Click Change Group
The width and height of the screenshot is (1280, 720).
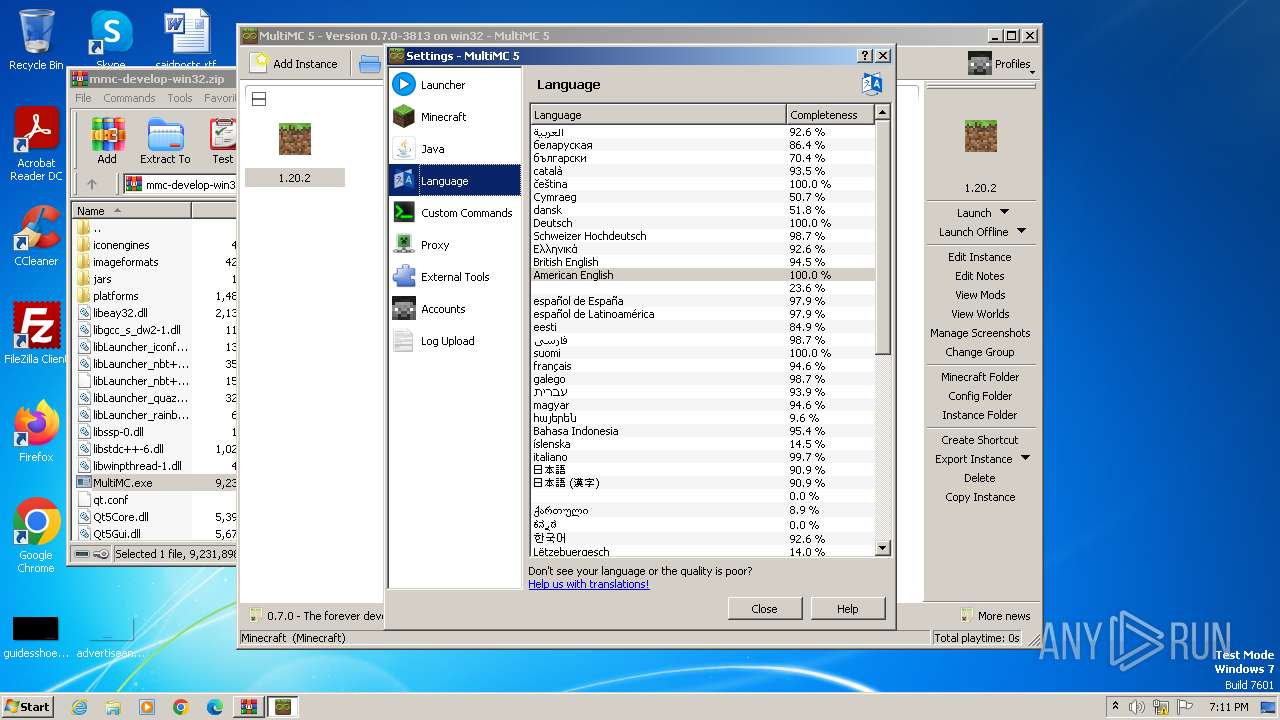pyautogui.click(x=979, y=352)
